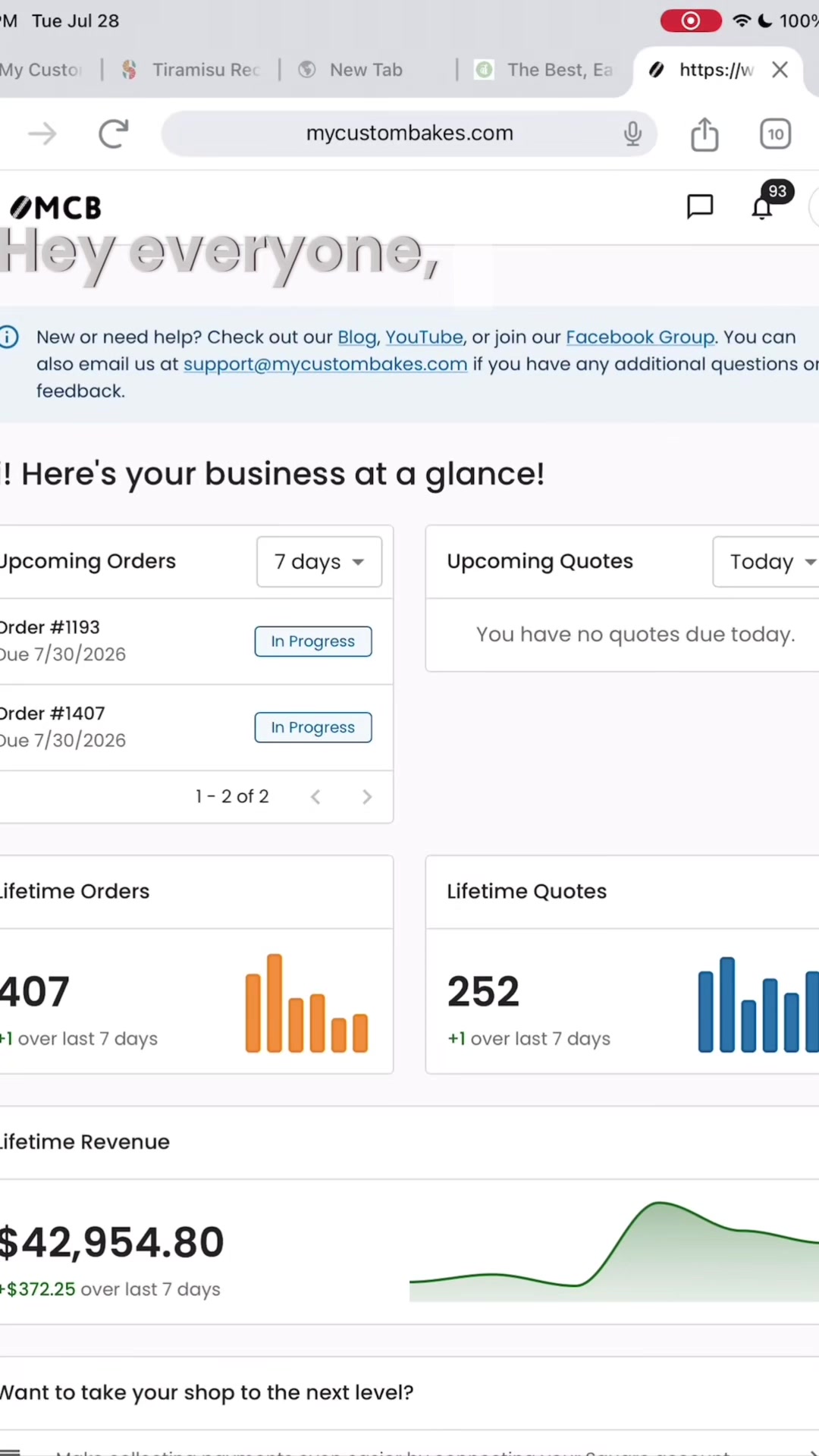Switch to The Best, Ea tab
This screenshot has height=1456, width=819.
[x=544, y=70]
